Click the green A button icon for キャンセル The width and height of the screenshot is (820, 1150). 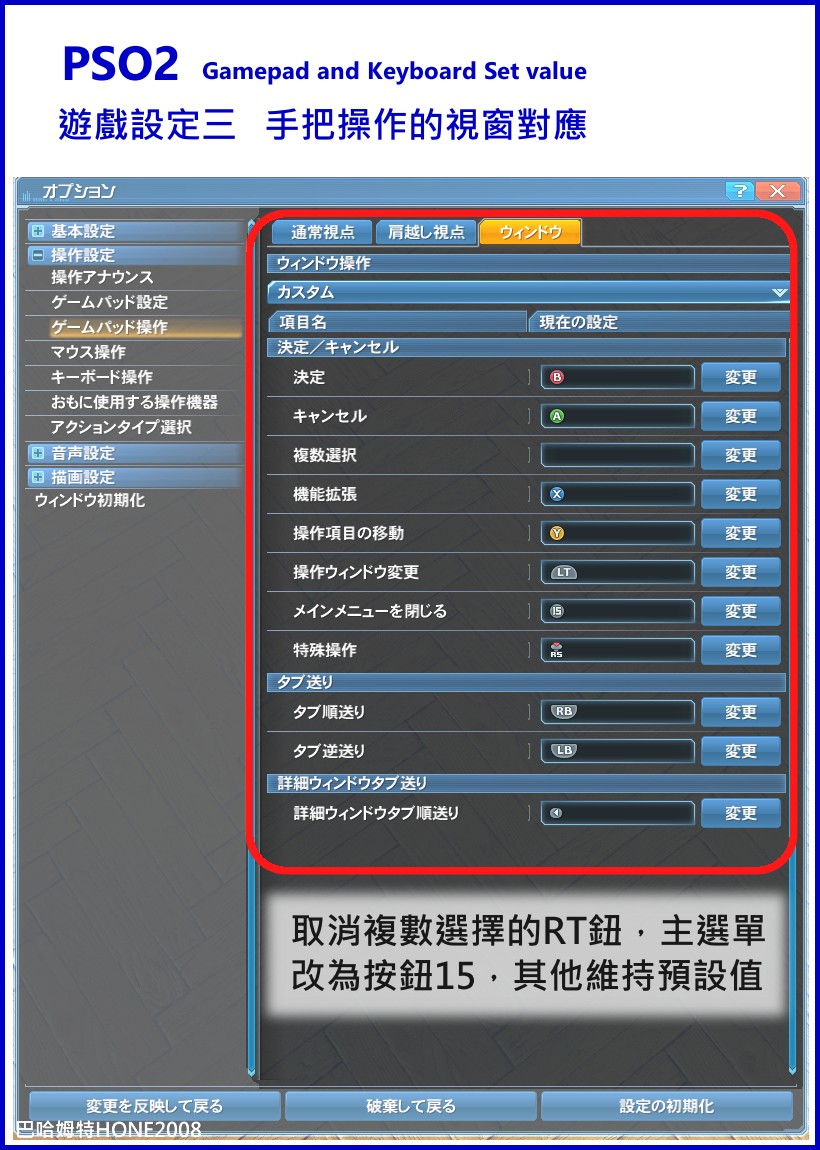point(557,416)
